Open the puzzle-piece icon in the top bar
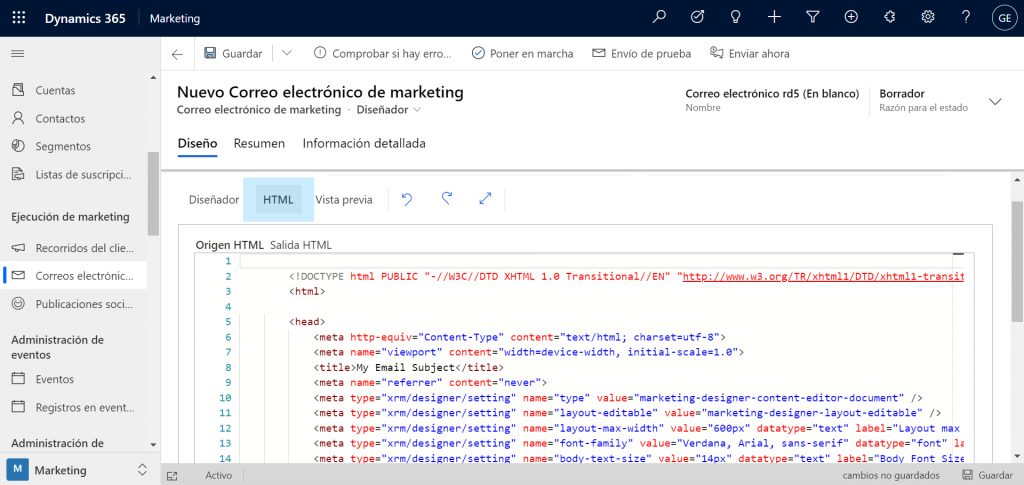The image size is (1024, 485). pos(889,18)
